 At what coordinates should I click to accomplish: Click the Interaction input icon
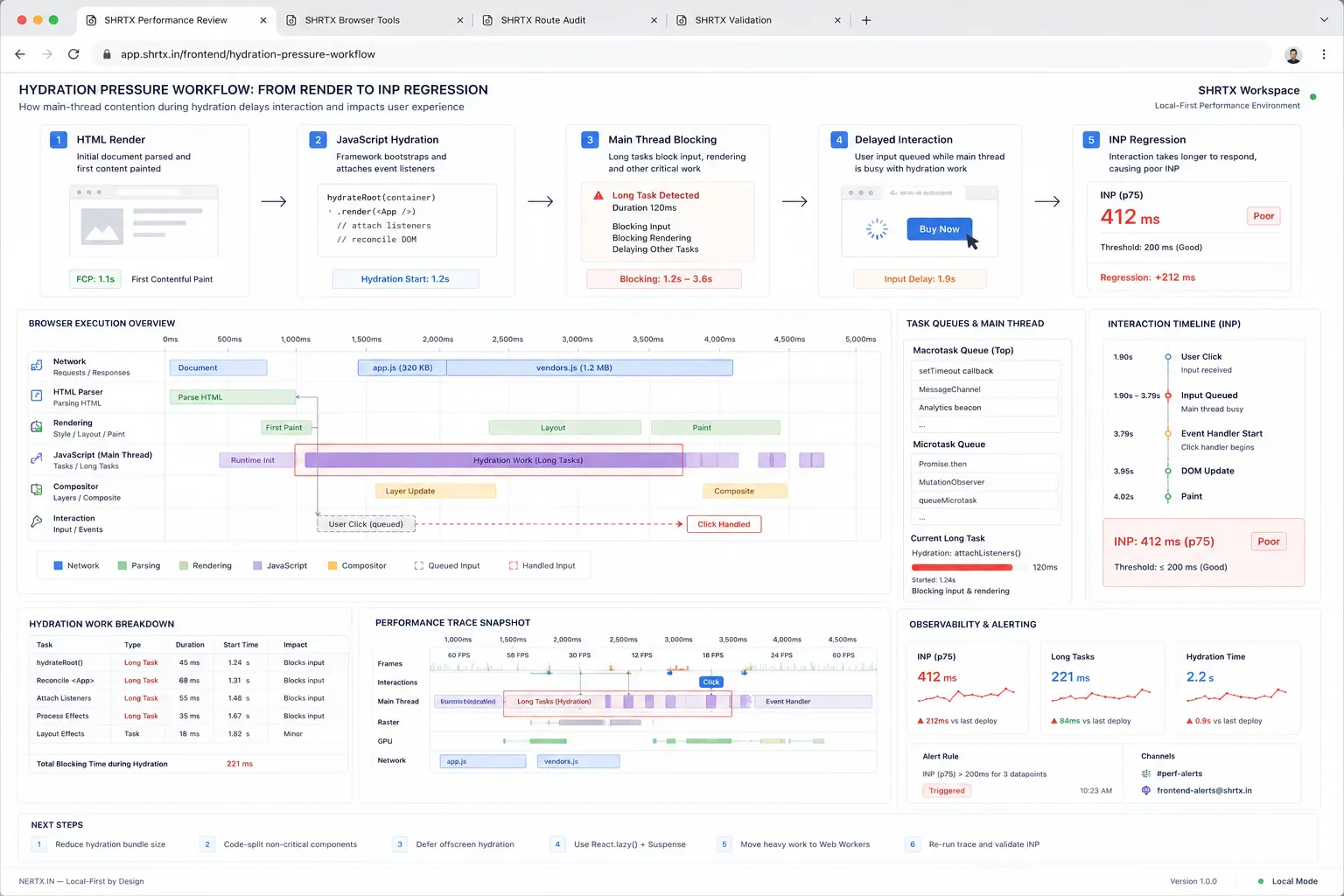click(37, 521)
